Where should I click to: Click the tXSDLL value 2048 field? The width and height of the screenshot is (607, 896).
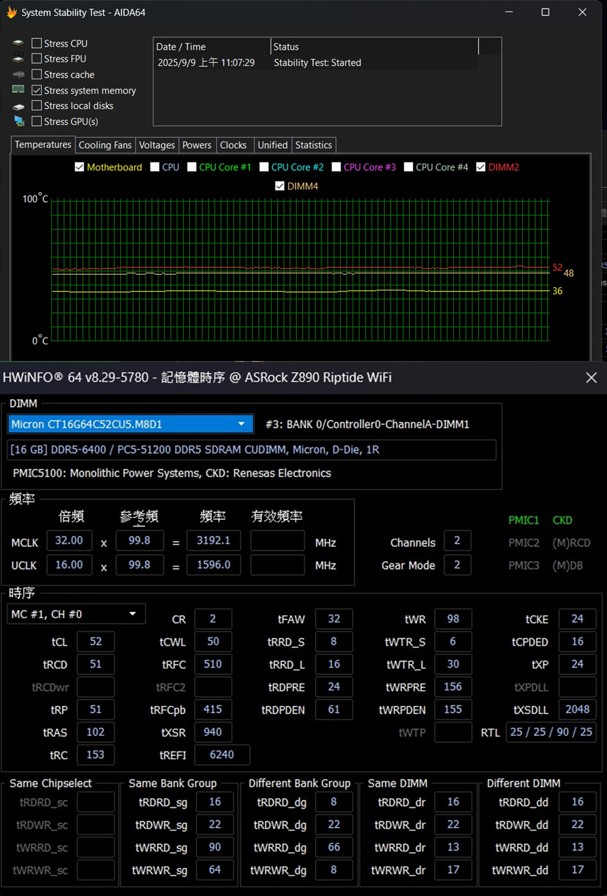pos(577,710)
